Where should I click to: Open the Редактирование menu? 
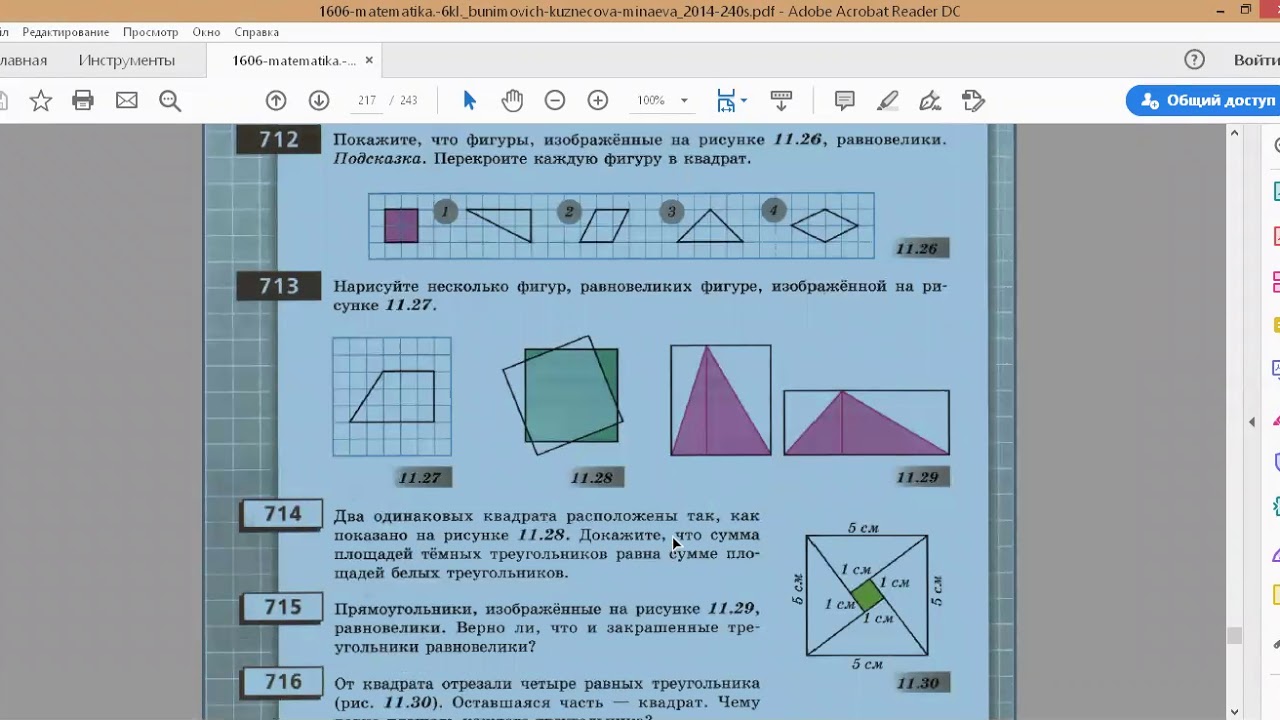click(66, 32)
